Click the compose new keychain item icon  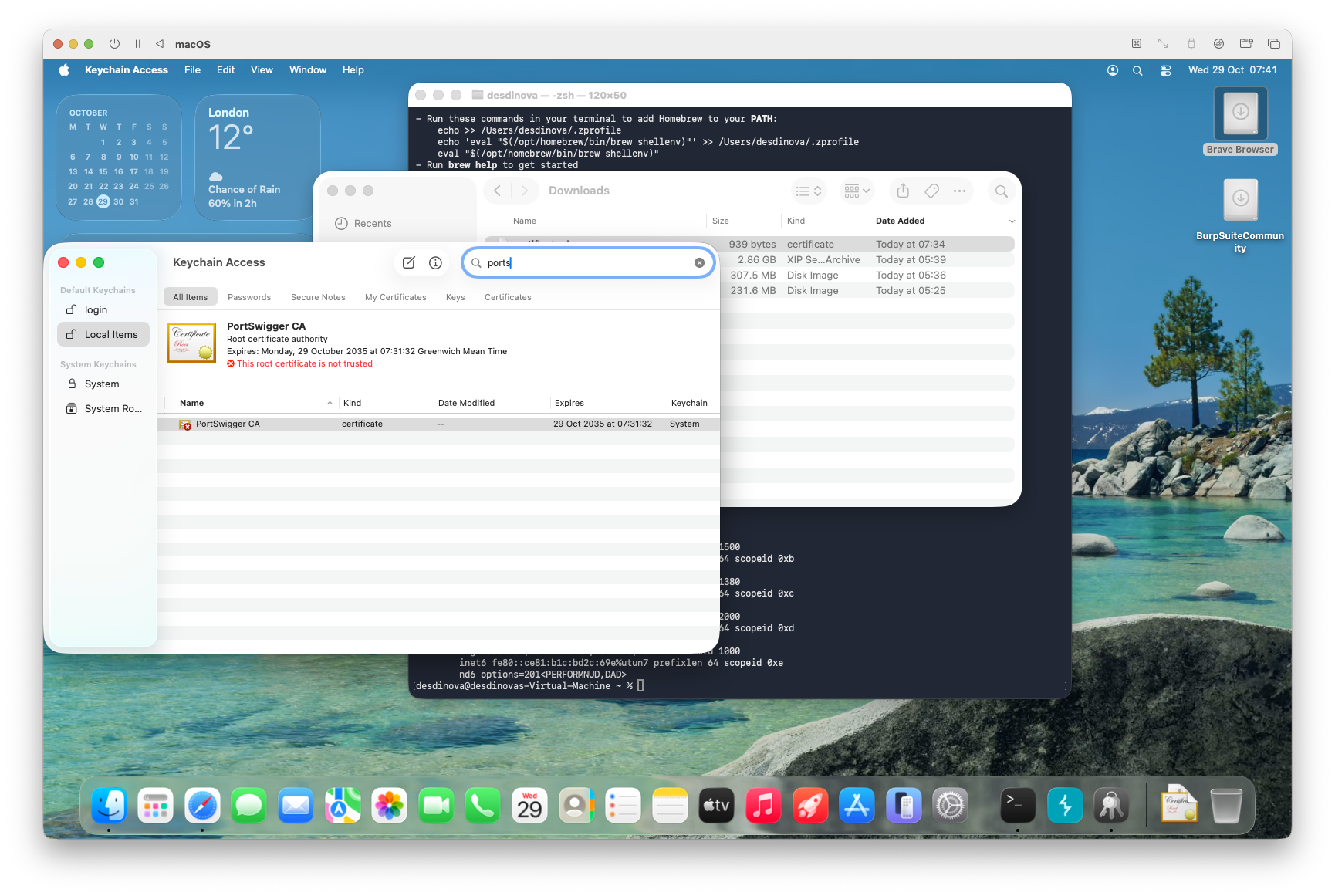tap(409, 262)
